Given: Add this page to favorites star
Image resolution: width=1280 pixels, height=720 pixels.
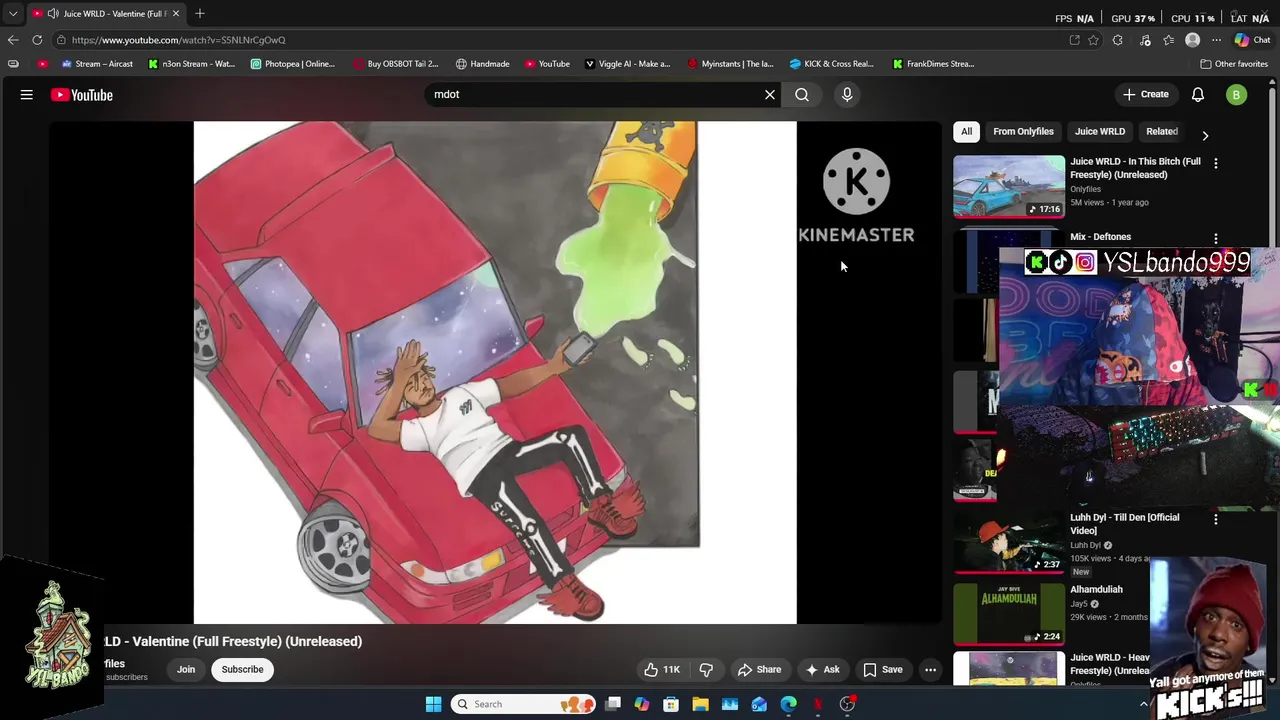Looking at the screenshot, I should point(1094,40).
